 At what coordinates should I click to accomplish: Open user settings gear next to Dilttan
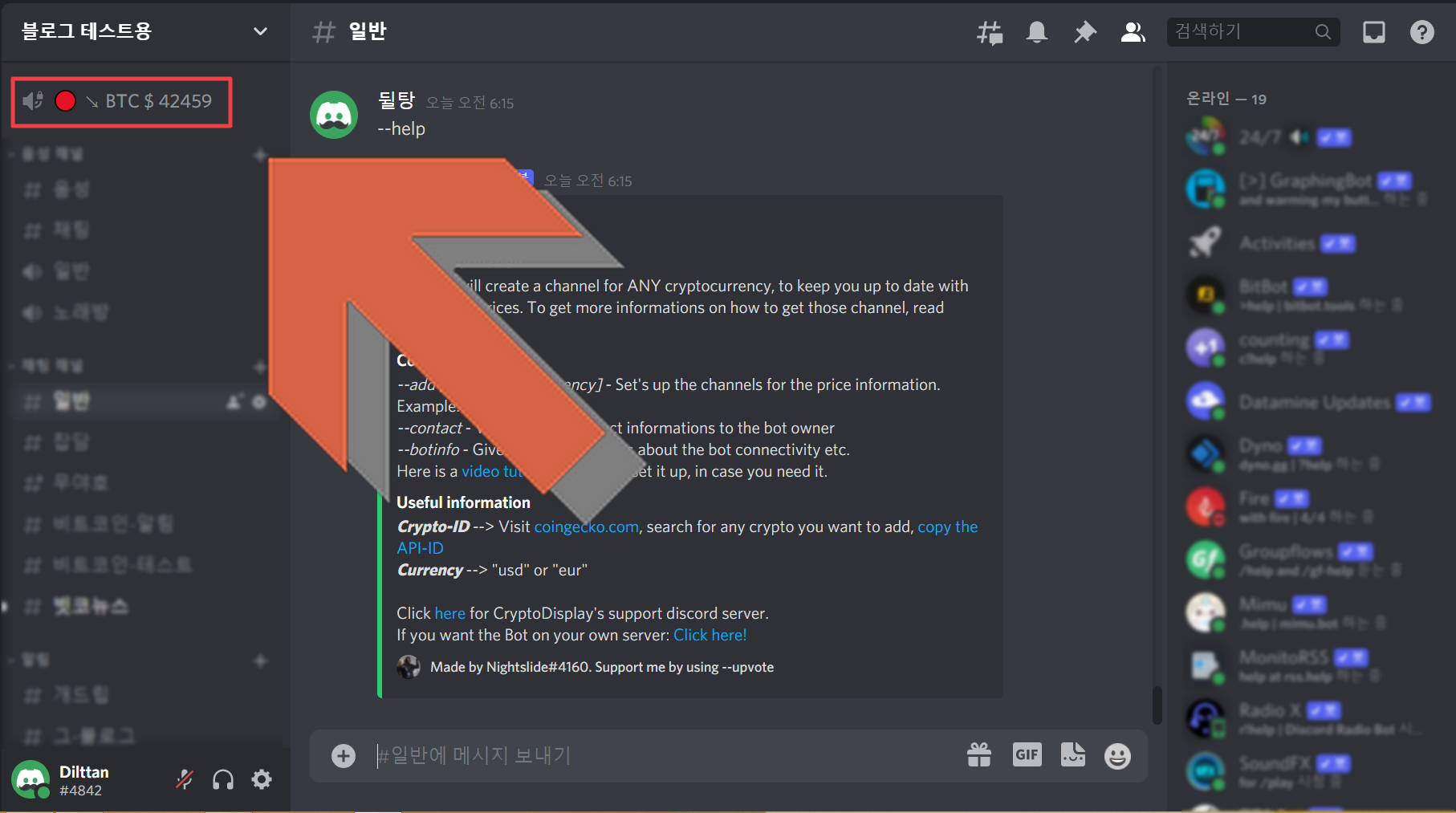tap(262, 779)
